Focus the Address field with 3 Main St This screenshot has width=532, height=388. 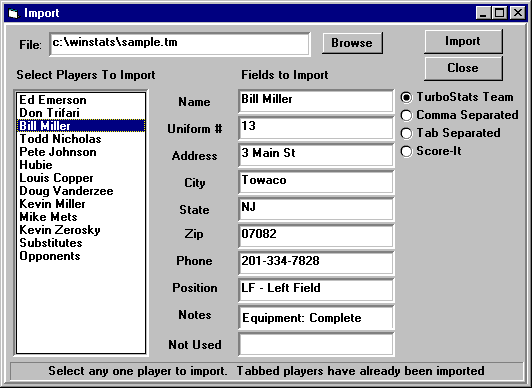pos(316,155)
